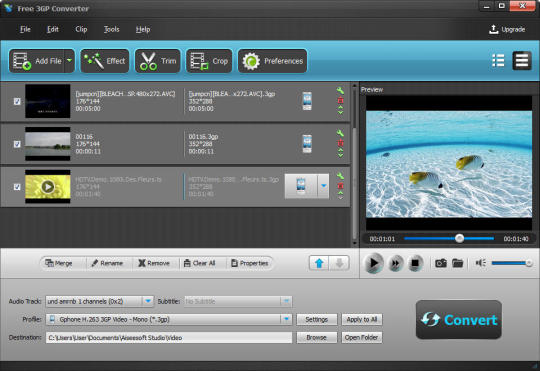
Task: Uncheck the BLEACH video row checkbox
Action: (x=17, y=101)
